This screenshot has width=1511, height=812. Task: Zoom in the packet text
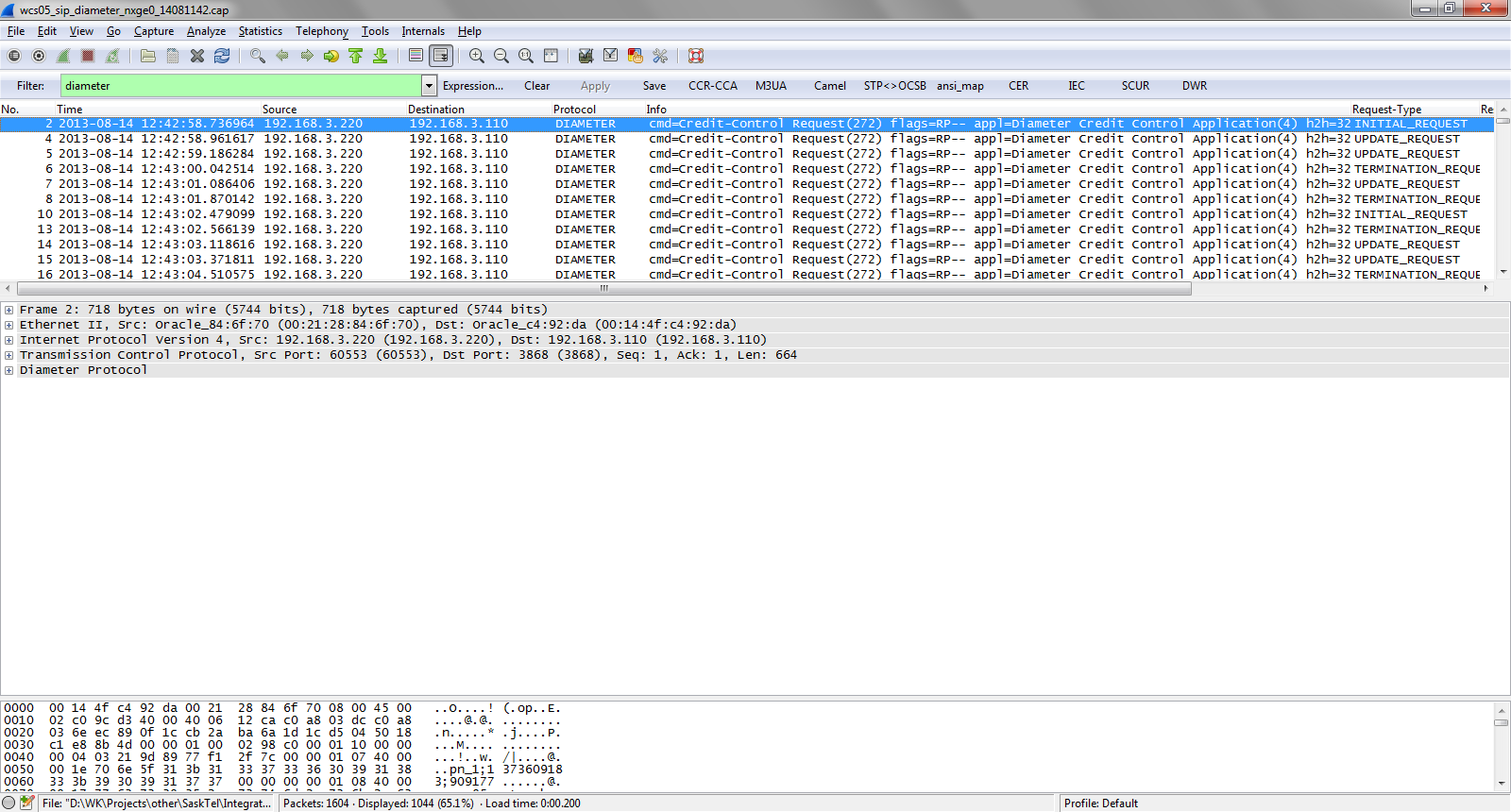[477, 56]
